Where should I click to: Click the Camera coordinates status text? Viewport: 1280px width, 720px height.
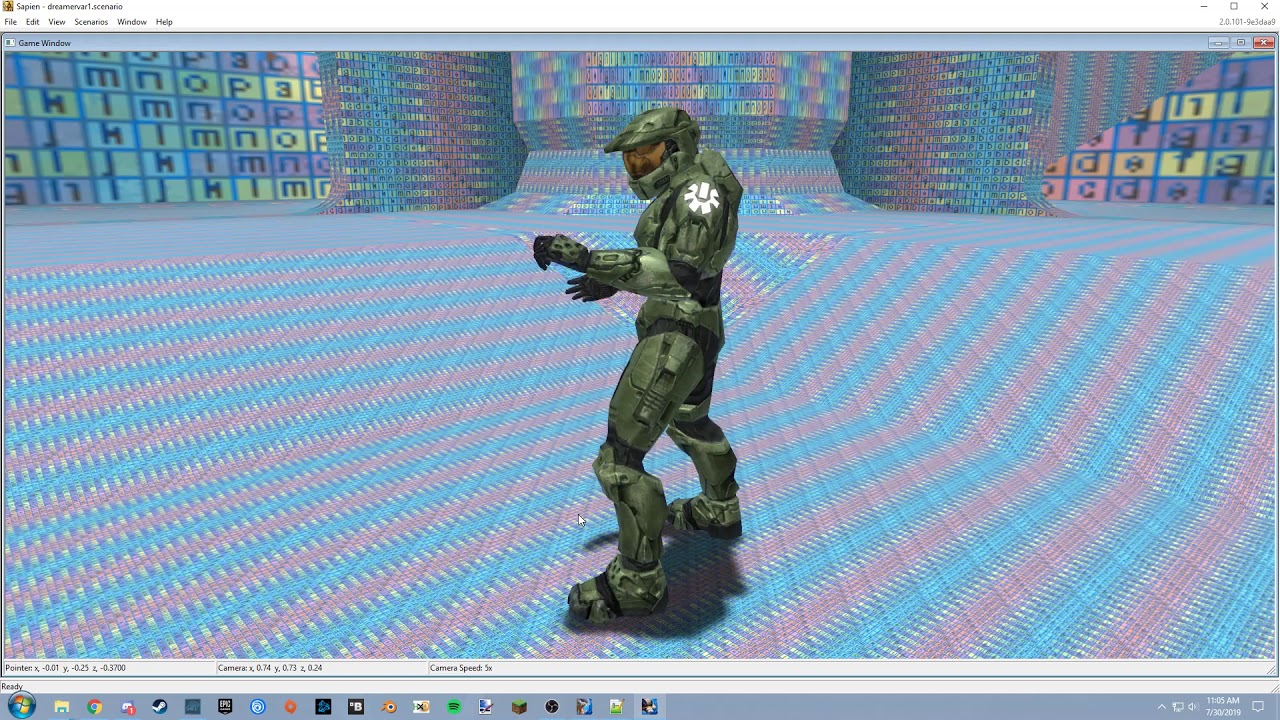[x=270, y=668]
